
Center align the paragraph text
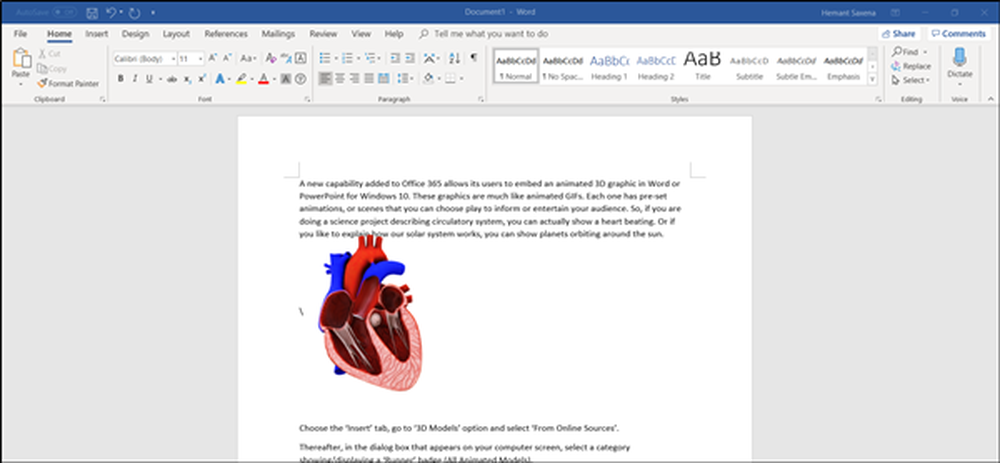(342, 78)
